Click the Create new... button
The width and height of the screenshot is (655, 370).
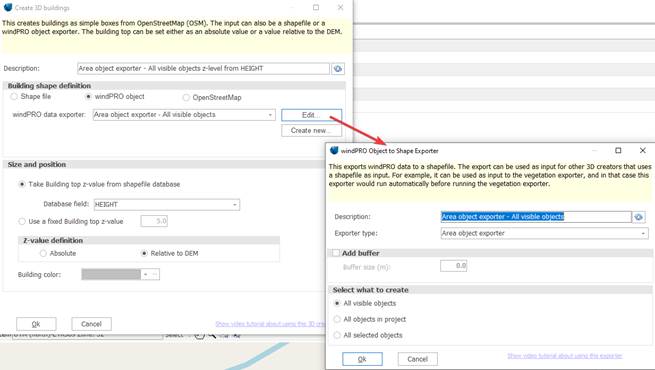[x=311, y=131]
